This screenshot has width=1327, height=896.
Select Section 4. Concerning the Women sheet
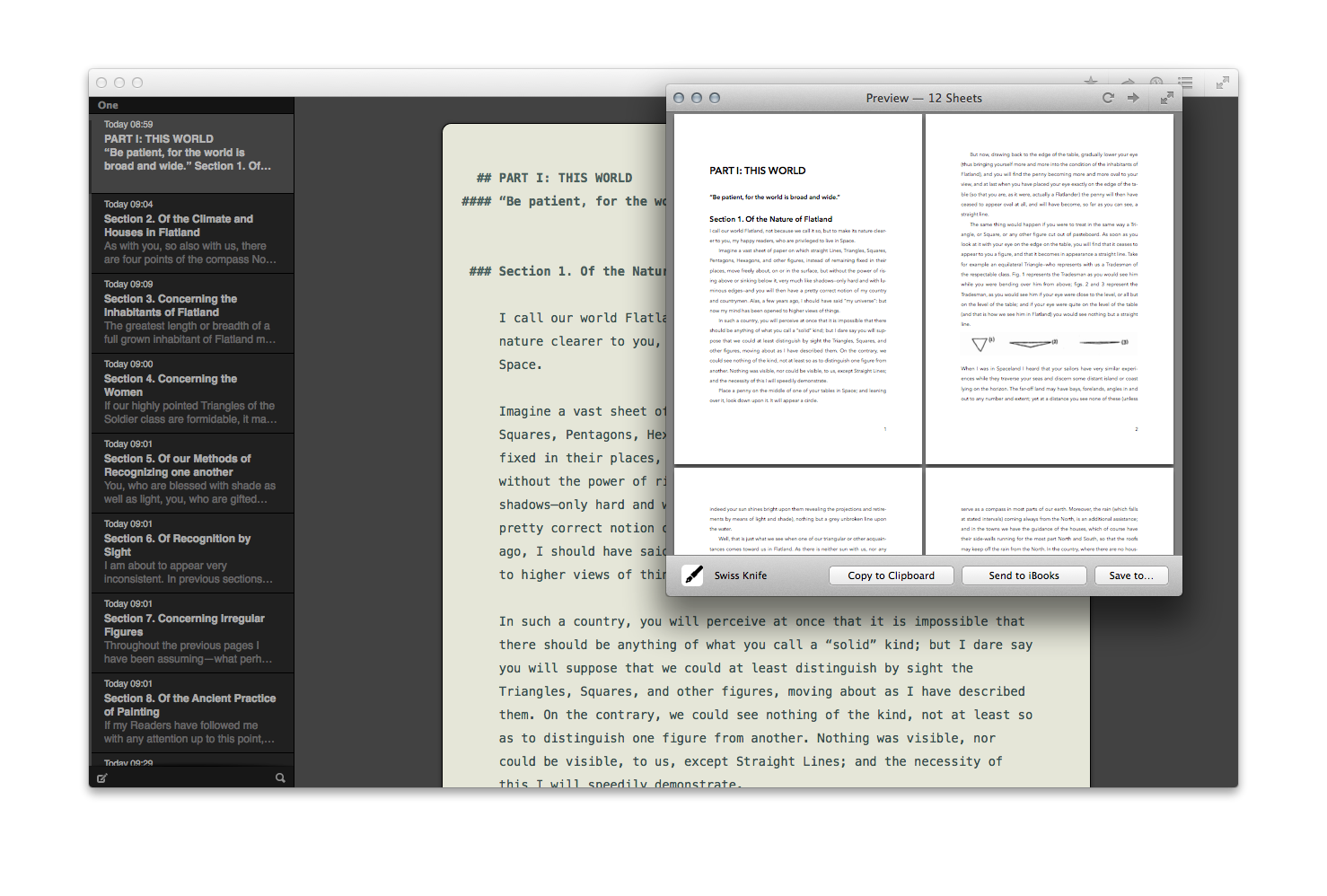pyautogui.click(x=192, y=392)
